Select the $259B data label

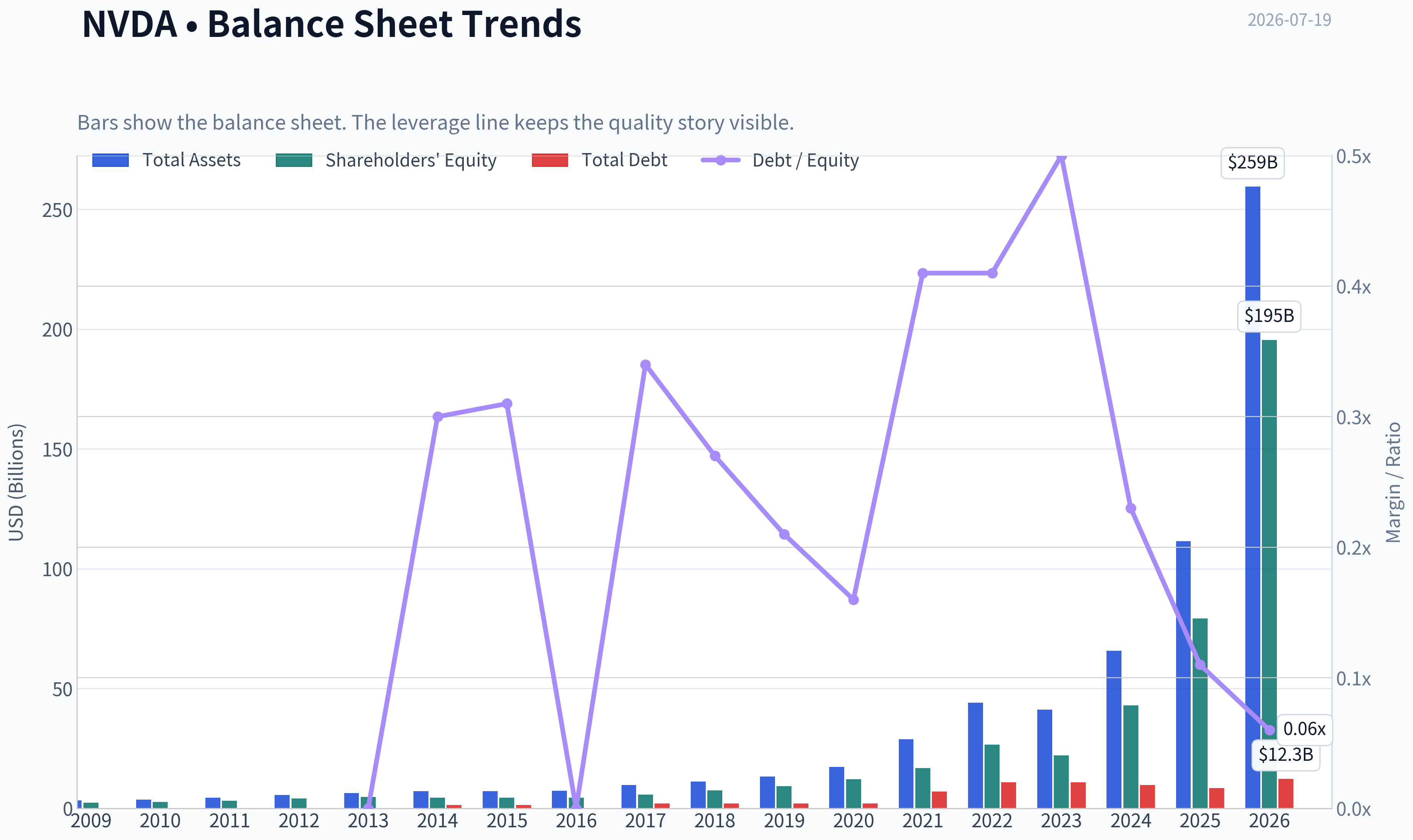tap(1252, 163)
